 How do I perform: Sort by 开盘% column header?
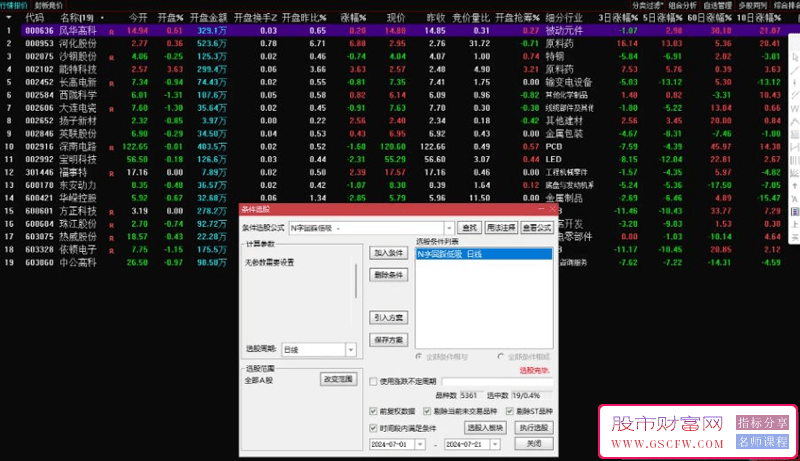pyautogui.click(x=170, y=17)
